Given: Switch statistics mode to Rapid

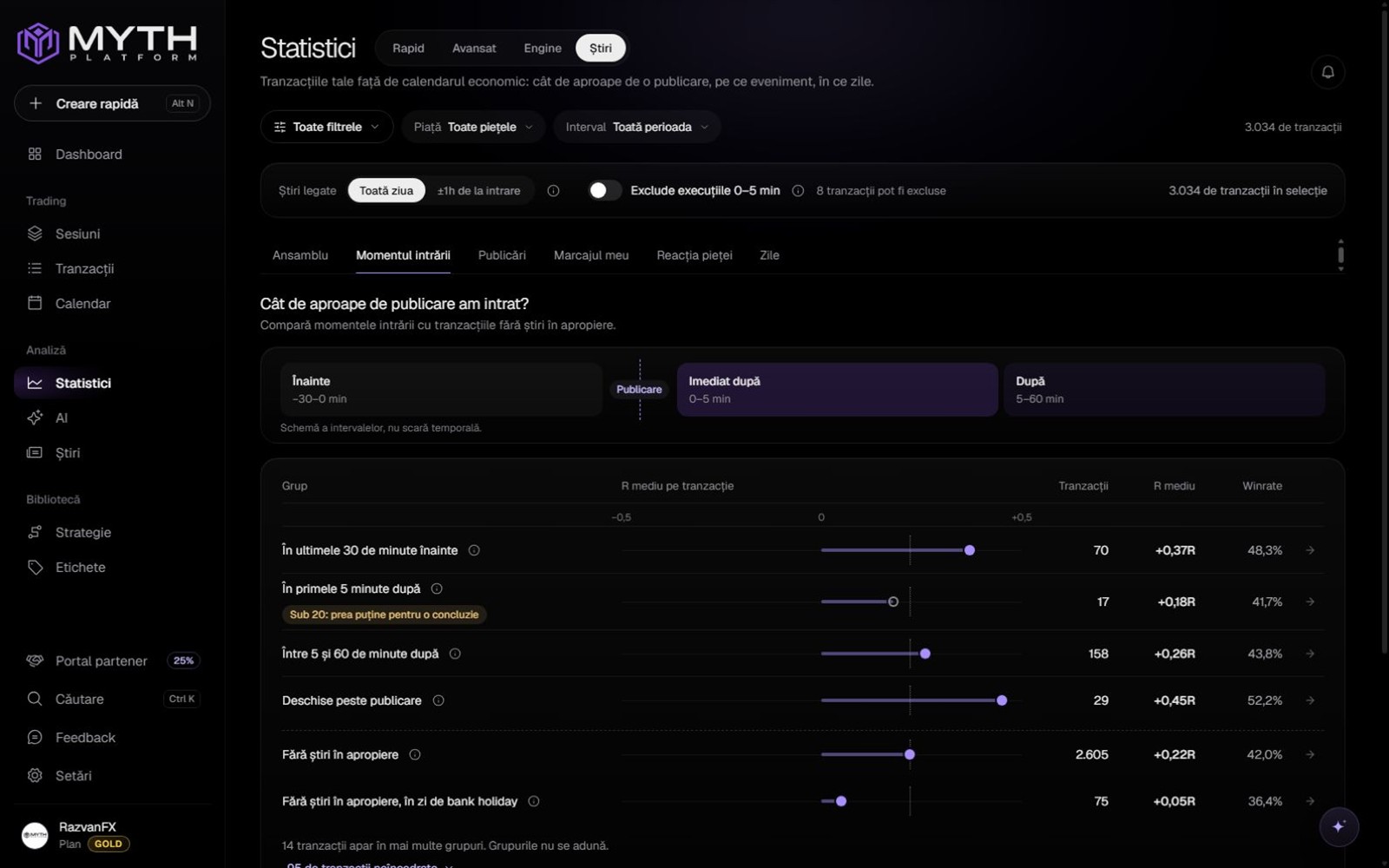Looking at the screenshot, I should click(x=408, y=49).
